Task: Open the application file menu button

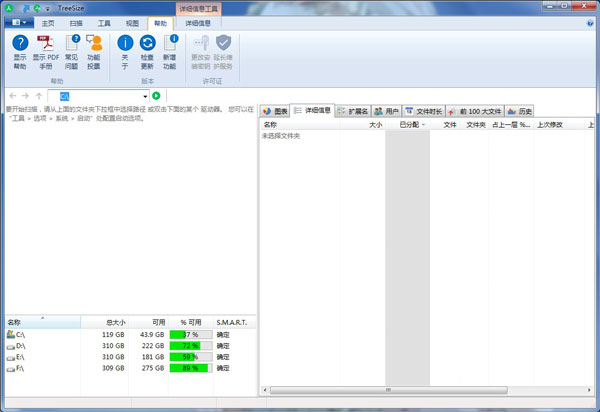Action: [x=19, y=23]
